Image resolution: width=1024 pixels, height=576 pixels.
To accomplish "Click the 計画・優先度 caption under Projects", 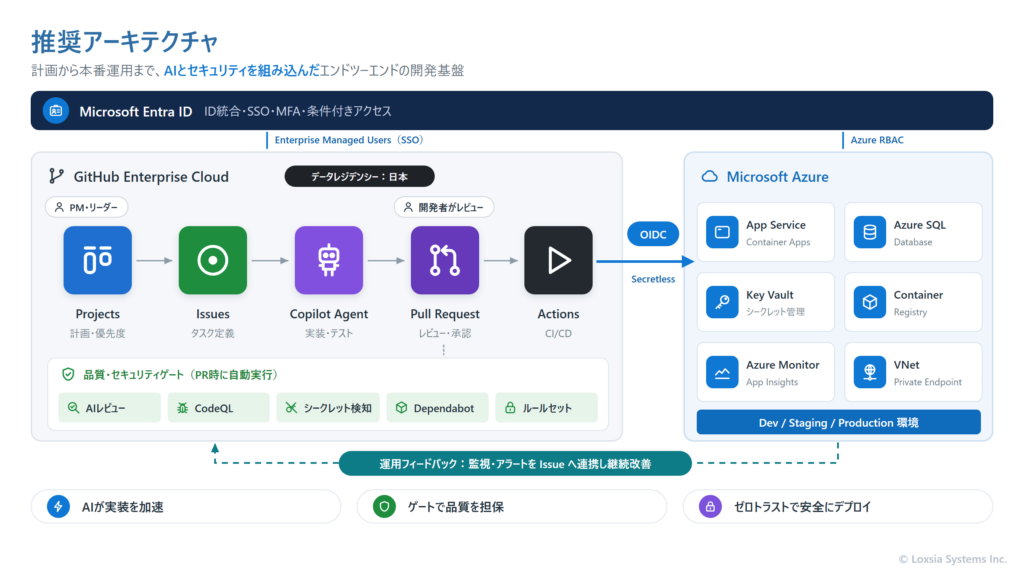I will [x=97, y=333].
